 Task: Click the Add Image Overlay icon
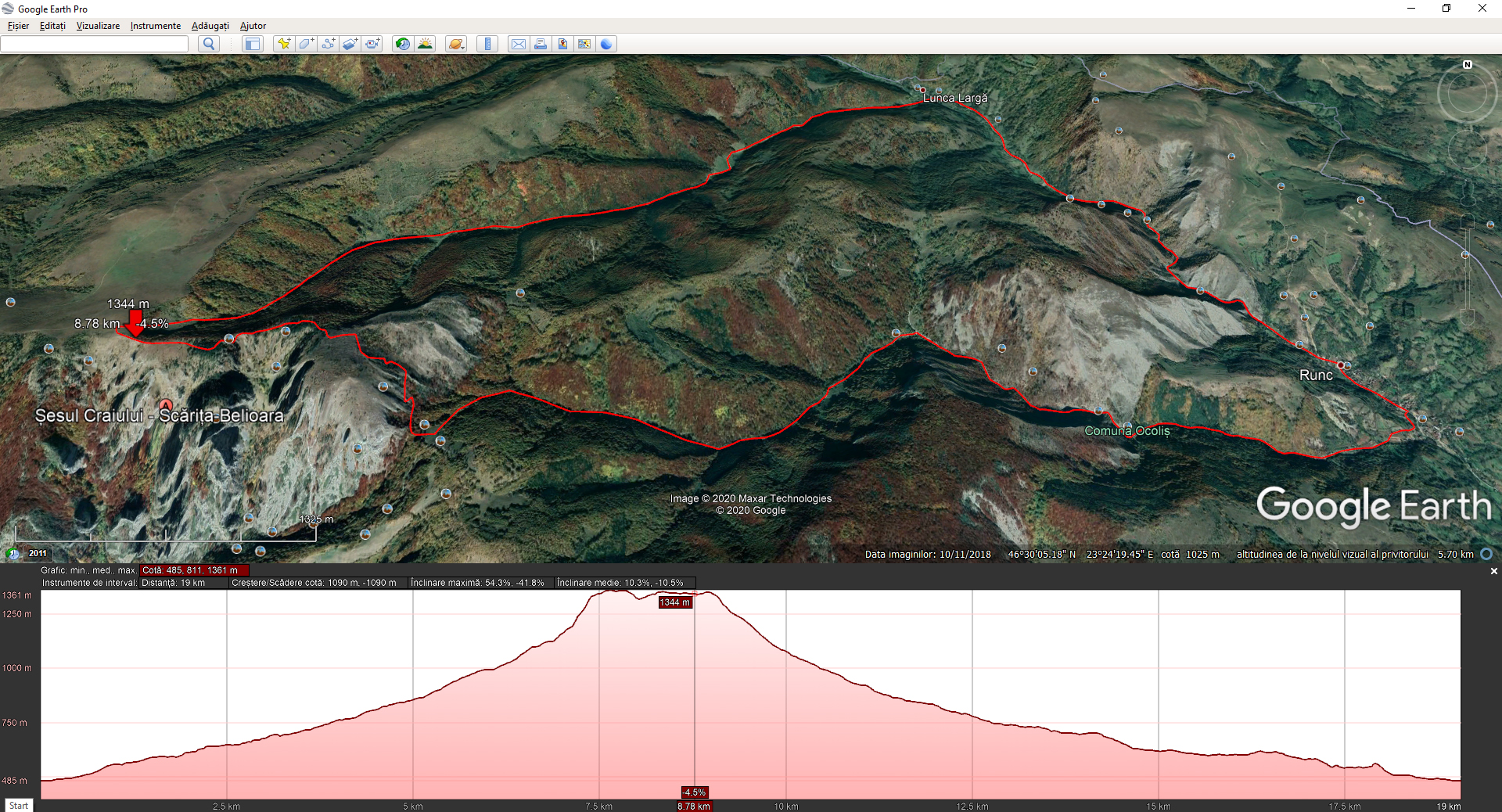[x=350, y=44]
